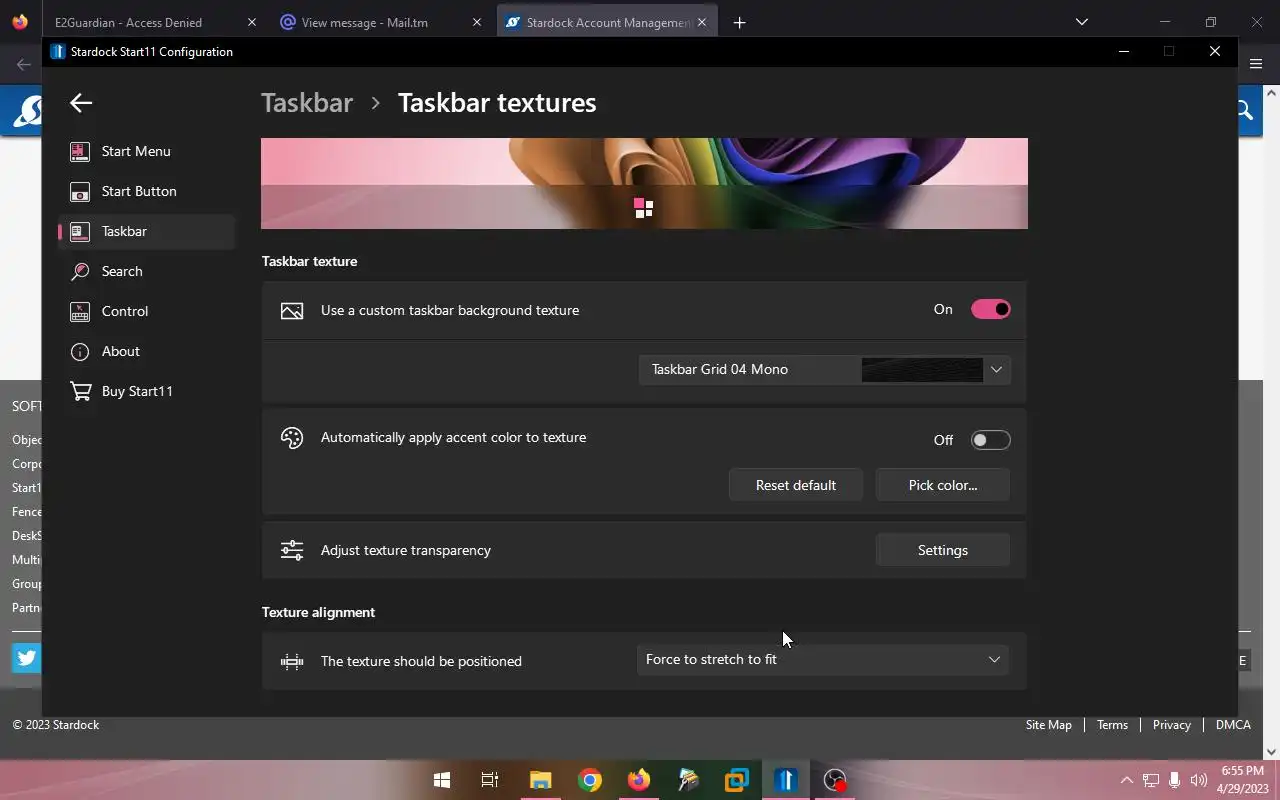Open the About section

pos(147,351)
